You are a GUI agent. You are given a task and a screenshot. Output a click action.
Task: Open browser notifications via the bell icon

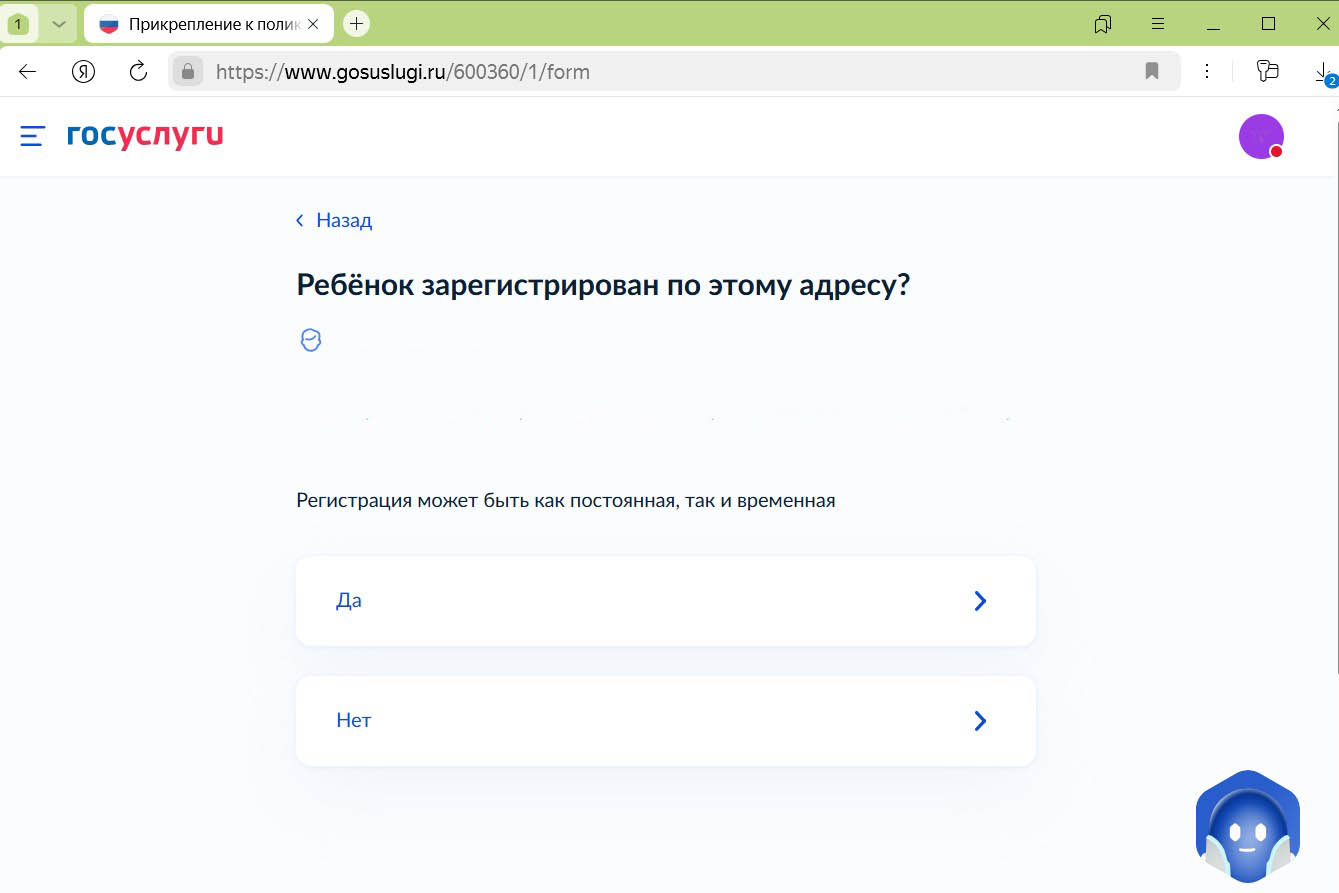point(1101,23)
